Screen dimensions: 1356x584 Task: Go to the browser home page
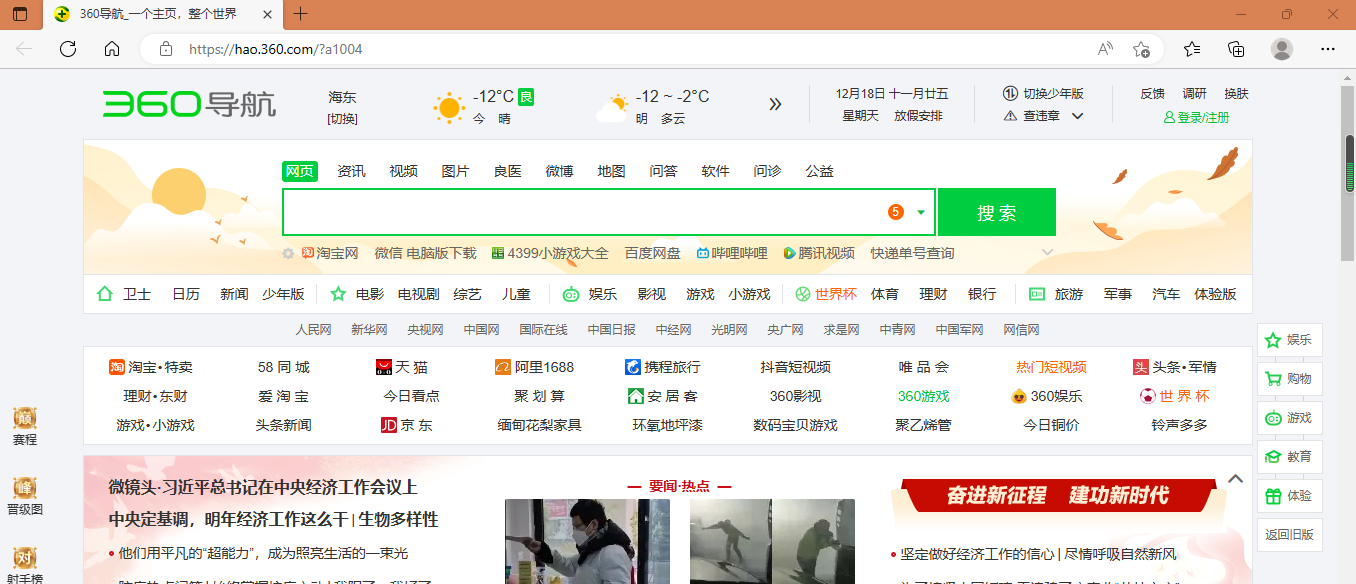click(112, 49)
